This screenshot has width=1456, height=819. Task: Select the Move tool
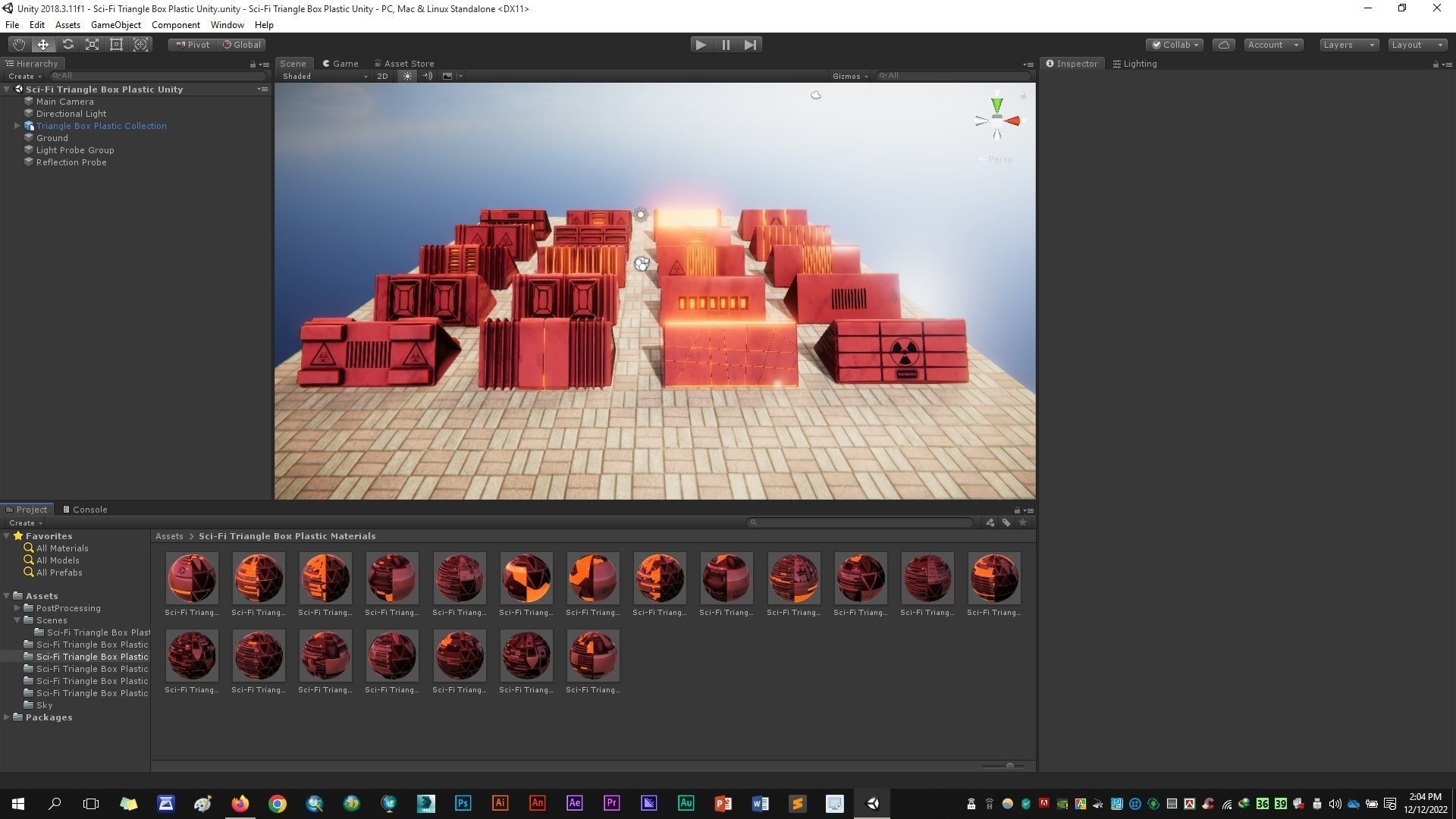[x=43, y=45]
